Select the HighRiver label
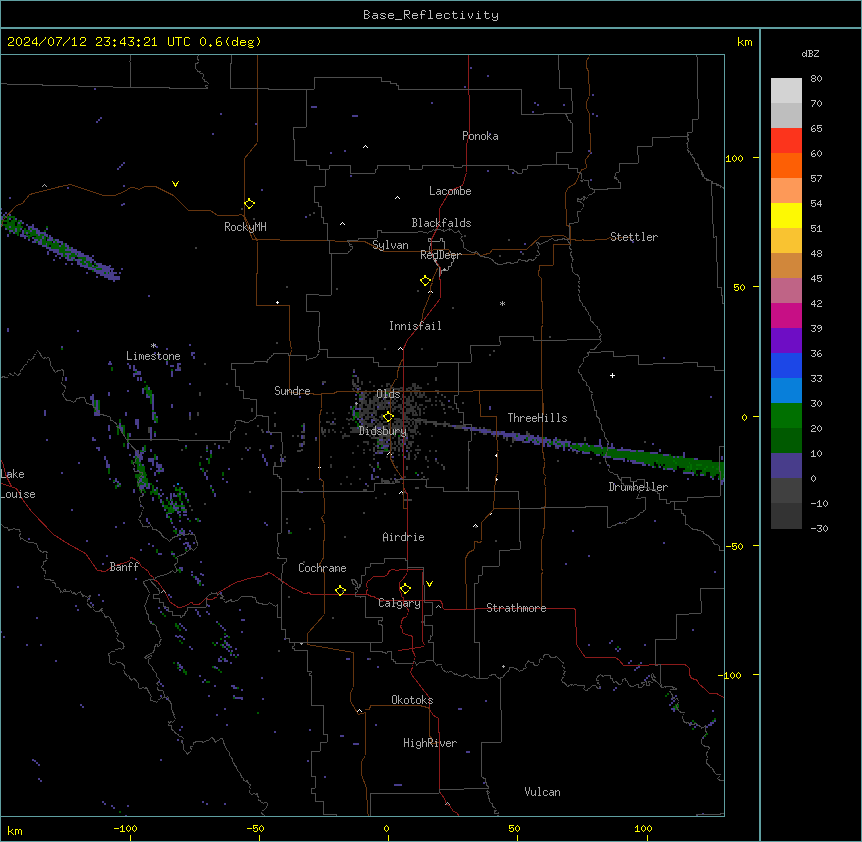 (x=430, y=743)
